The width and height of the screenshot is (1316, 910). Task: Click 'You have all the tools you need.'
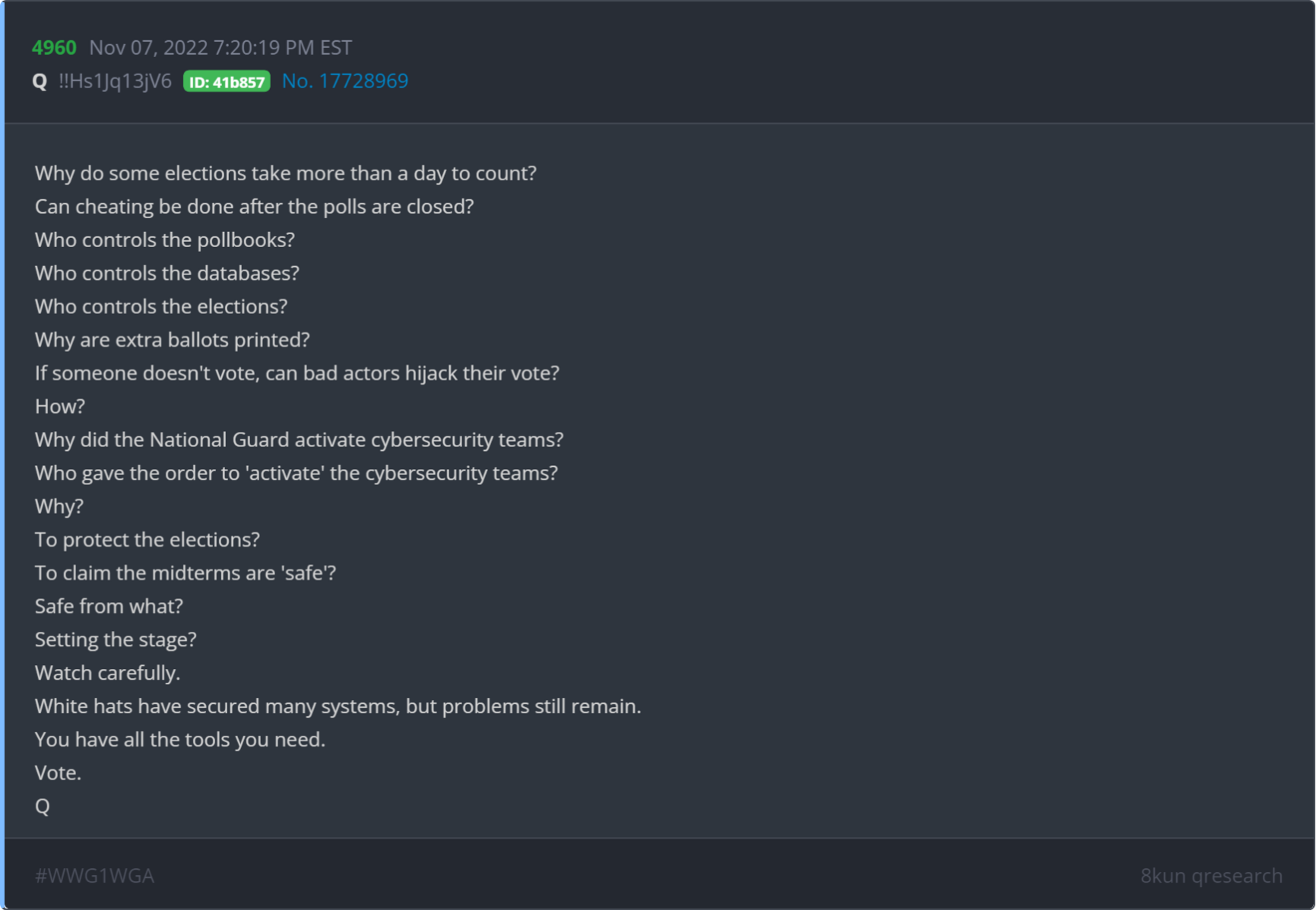(180, 740)
